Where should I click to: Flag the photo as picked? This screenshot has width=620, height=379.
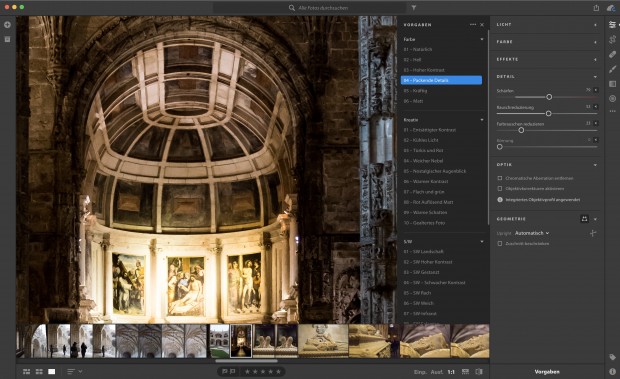click(225, 371)
